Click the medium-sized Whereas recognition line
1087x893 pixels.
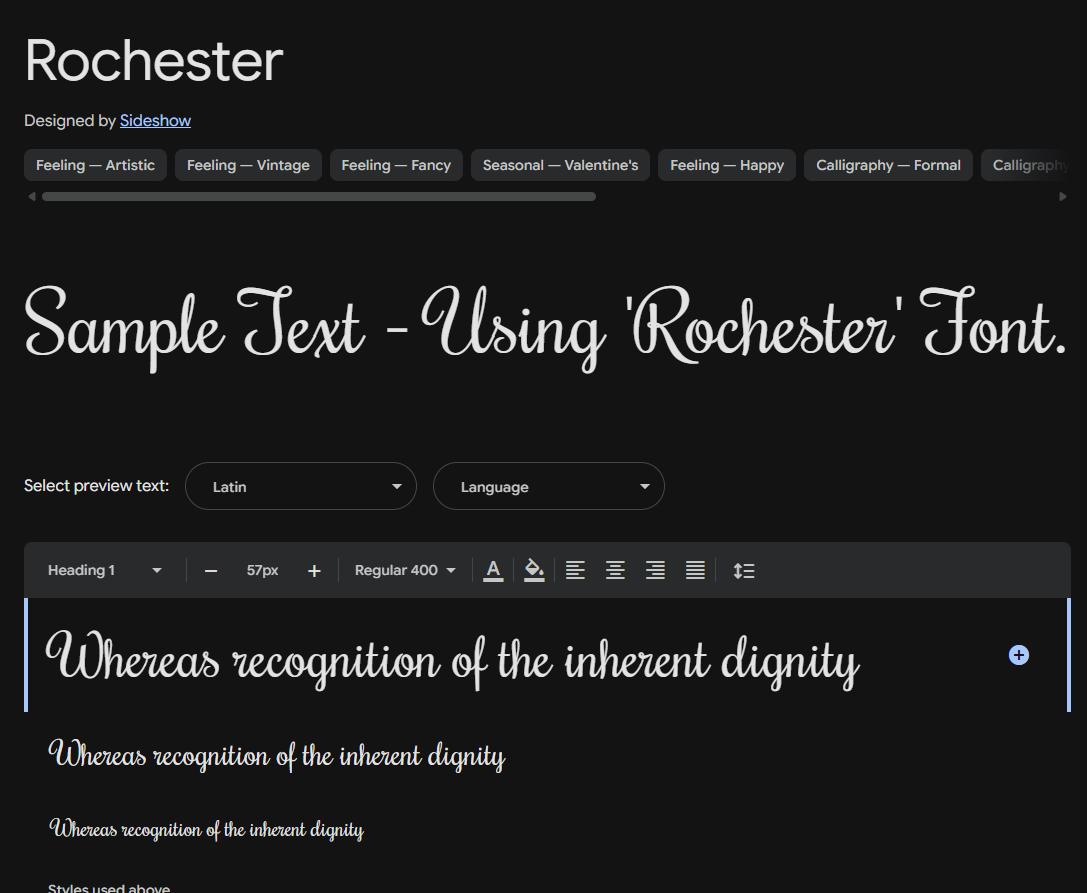[277, 756]
